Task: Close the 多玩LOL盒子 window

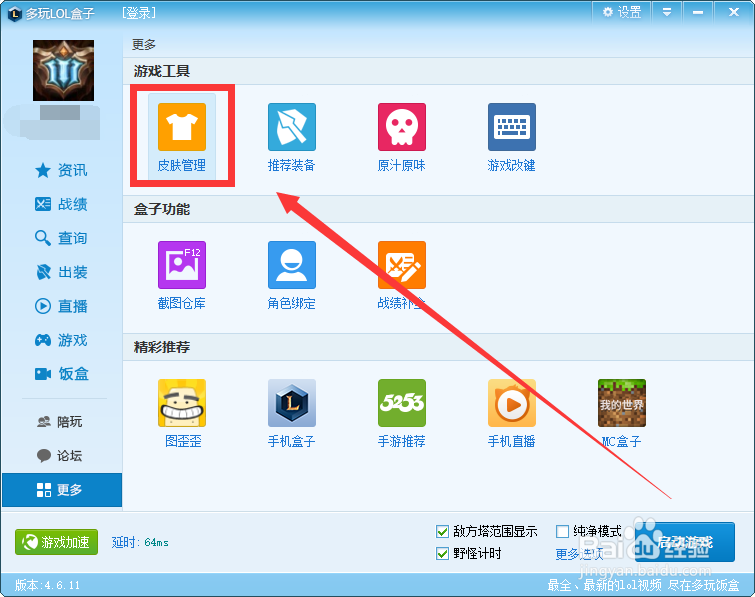Action: (x=734, y=13)
